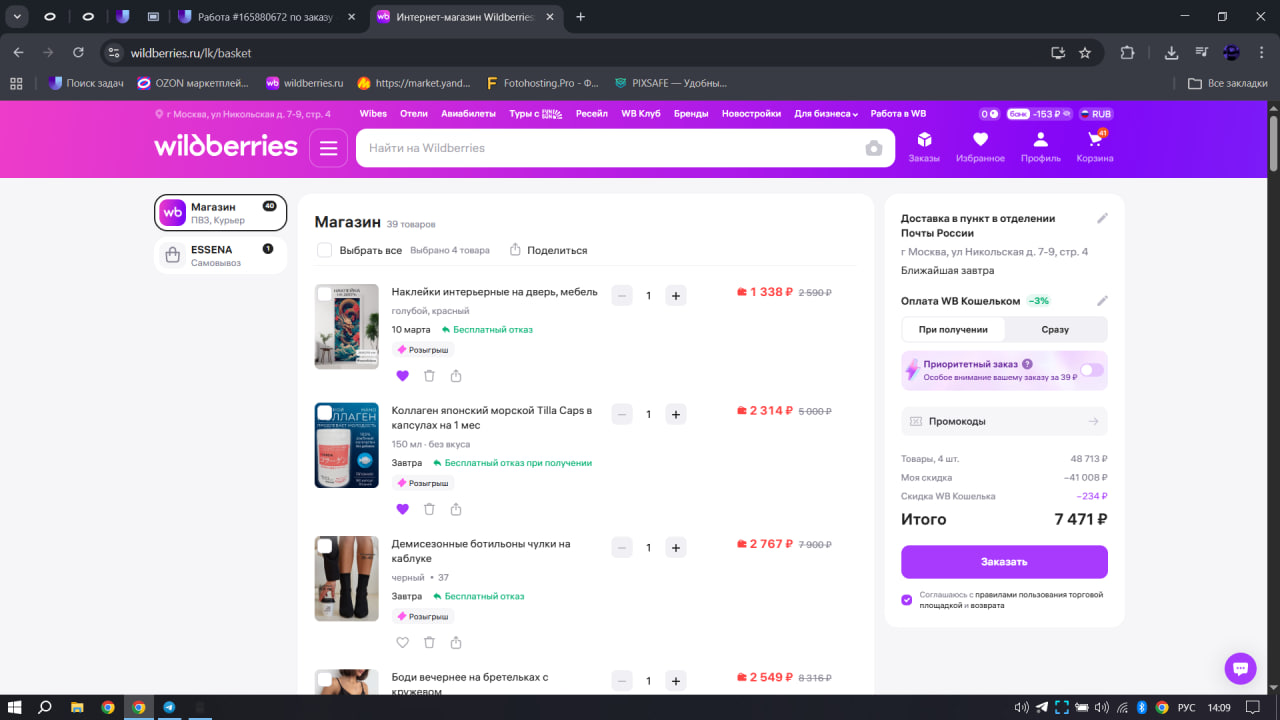This screenshot has width=1280, height=720.
Task: Go to Профиль in the header
Action: pyautogui.click(x=1041, y=147)
